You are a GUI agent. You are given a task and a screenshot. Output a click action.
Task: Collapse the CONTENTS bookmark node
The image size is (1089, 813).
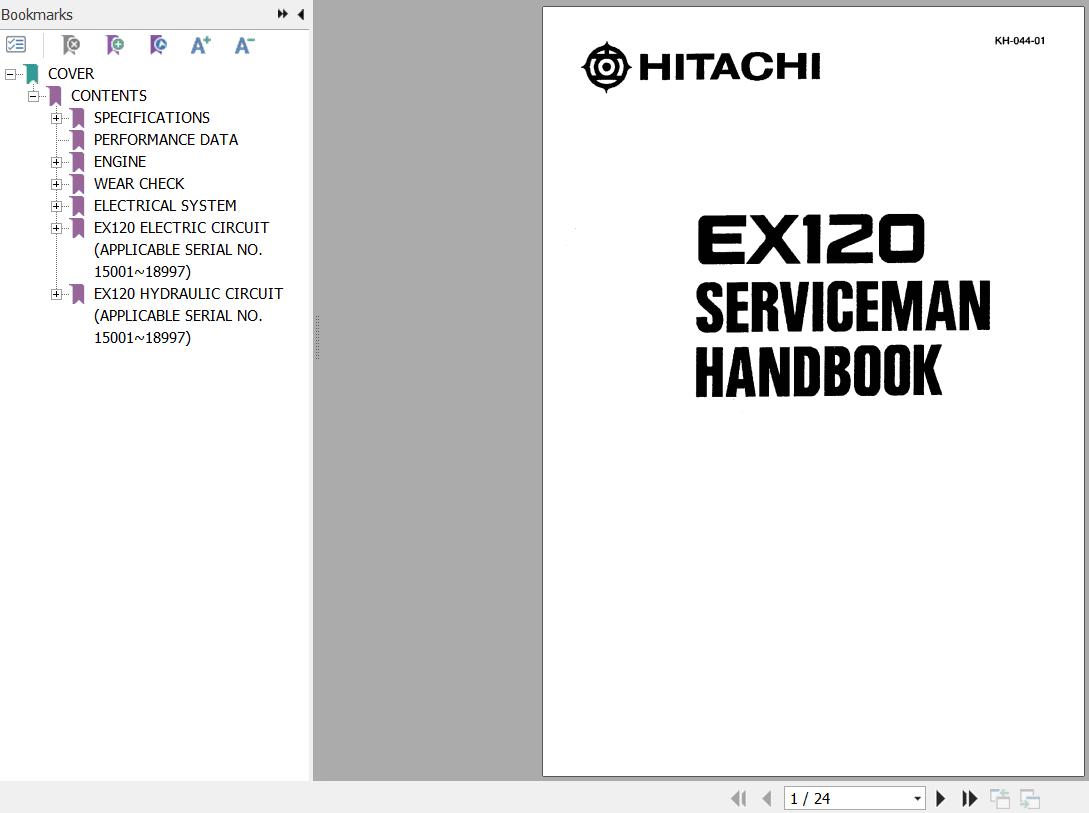(33, 96)
